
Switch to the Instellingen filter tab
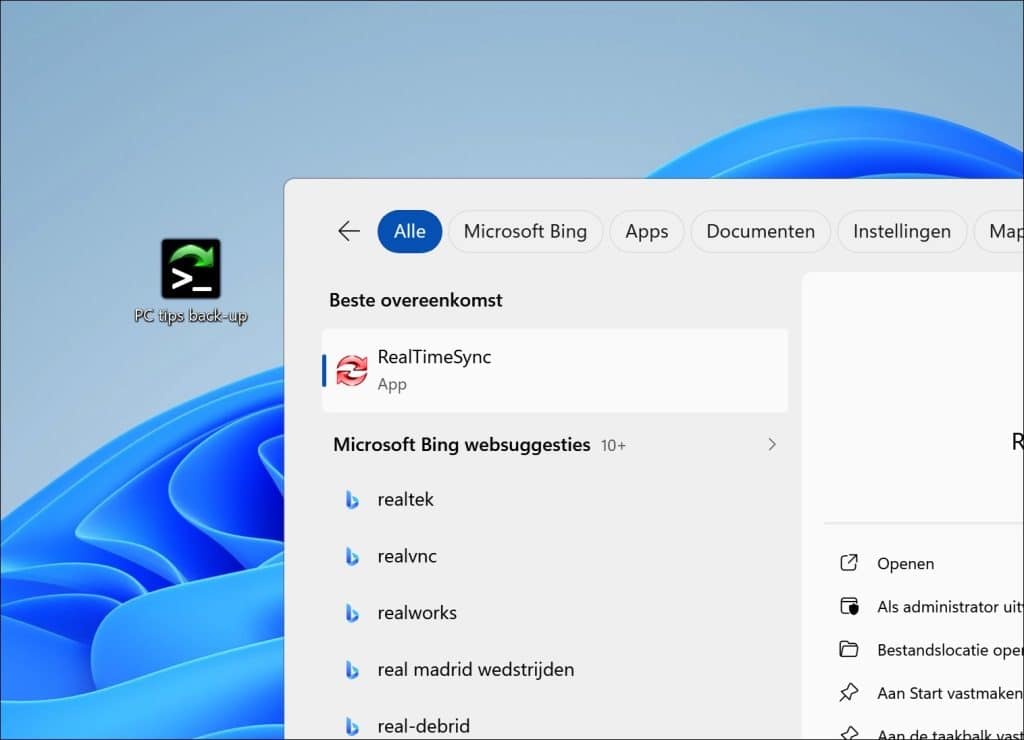(901, 231)
